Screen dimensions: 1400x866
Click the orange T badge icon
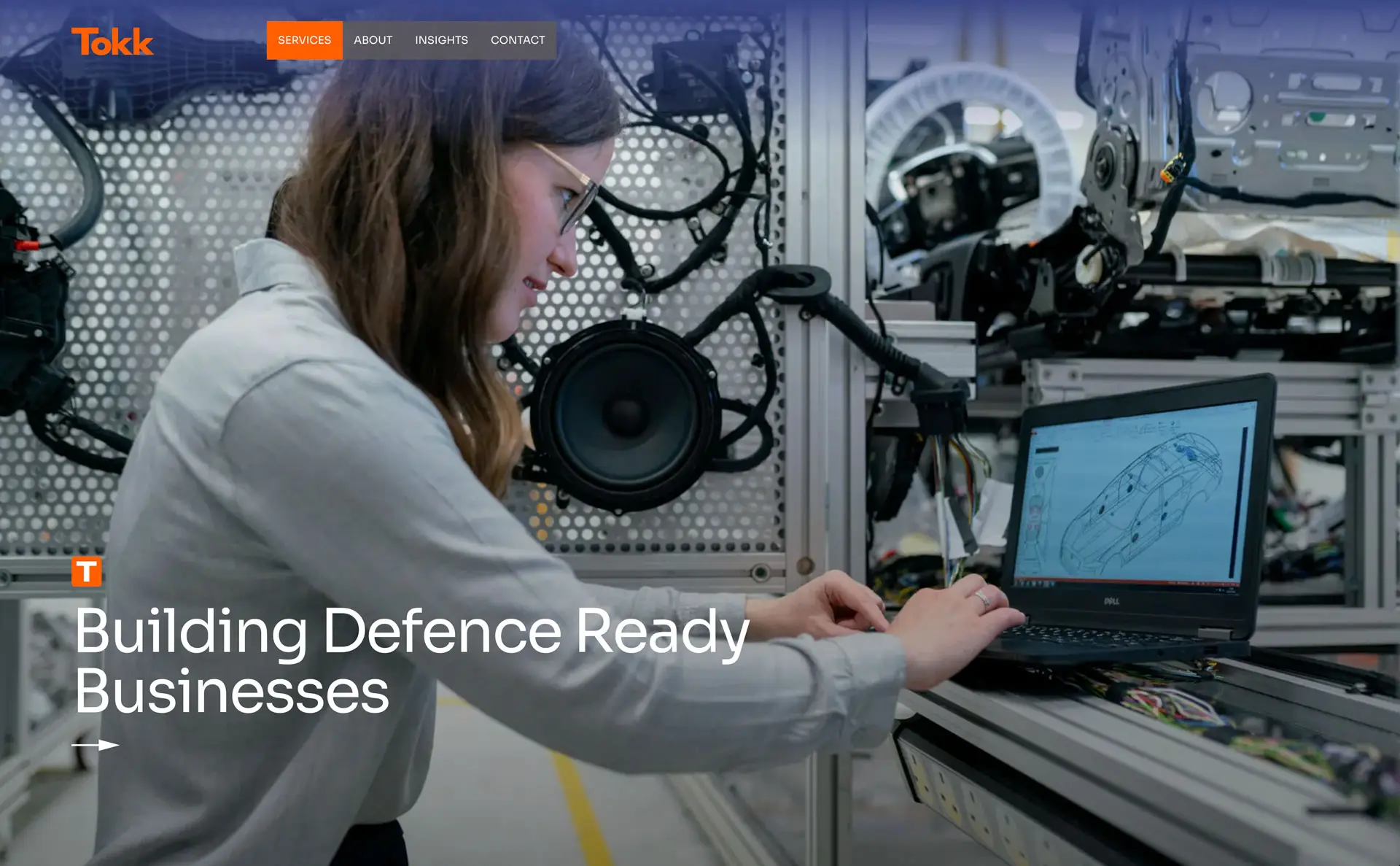click(x=87, y=572)
